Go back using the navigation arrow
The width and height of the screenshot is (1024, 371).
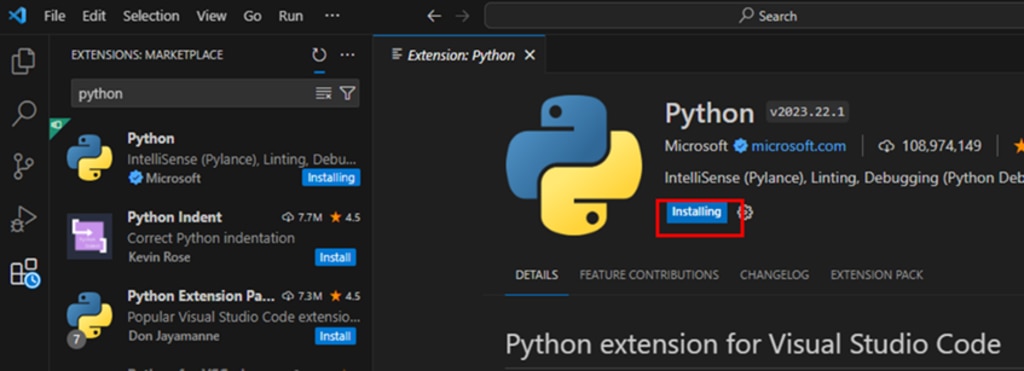click(434, 16)
